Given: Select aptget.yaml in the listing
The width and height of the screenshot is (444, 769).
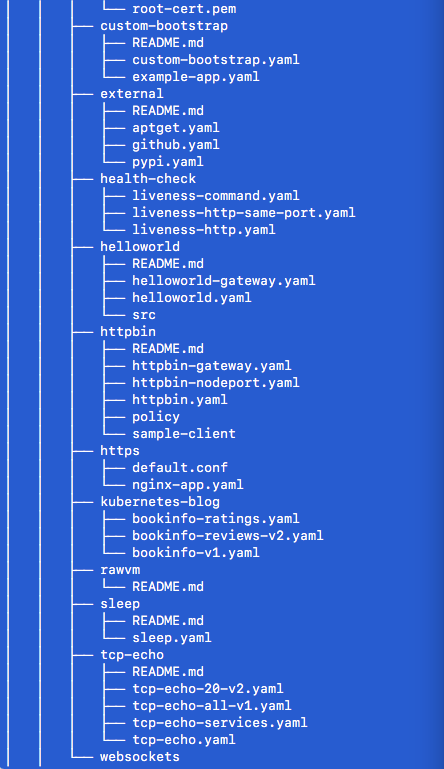Looking at the screenshot, I should [176, 128].
